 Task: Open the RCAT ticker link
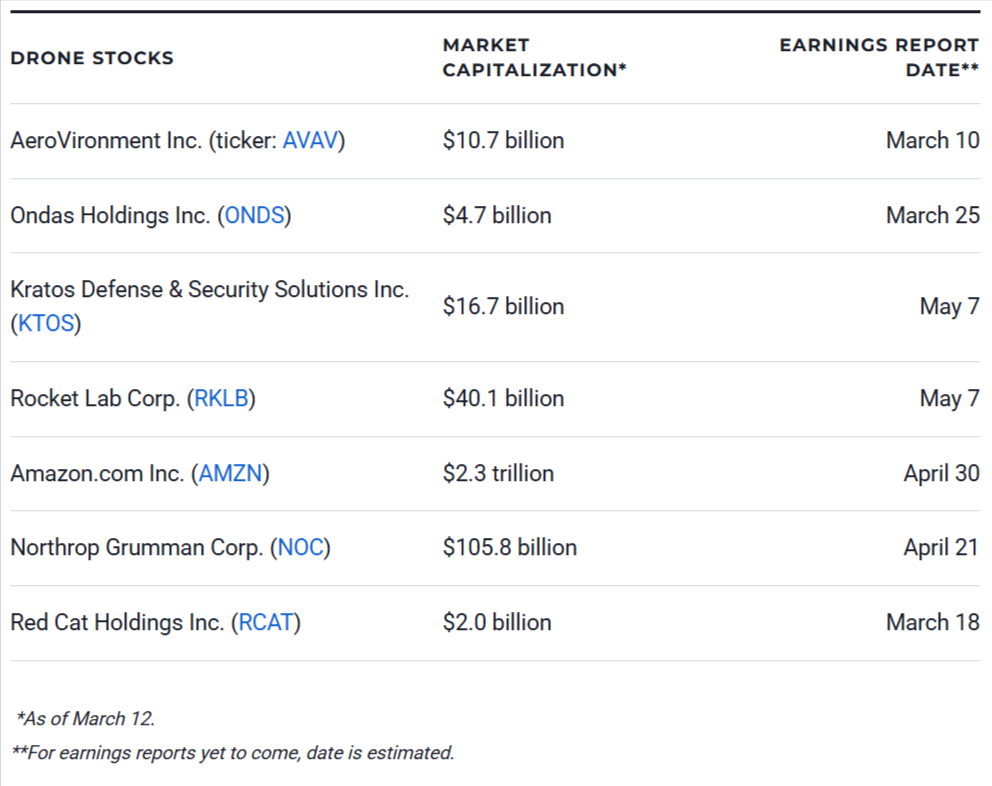click(266, 622)
